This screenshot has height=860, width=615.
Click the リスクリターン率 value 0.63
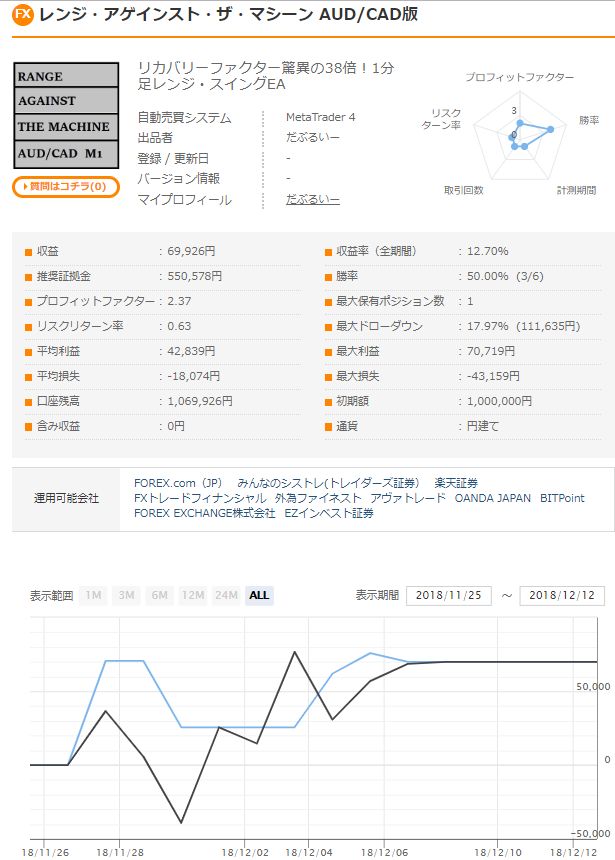coord(179,326)
